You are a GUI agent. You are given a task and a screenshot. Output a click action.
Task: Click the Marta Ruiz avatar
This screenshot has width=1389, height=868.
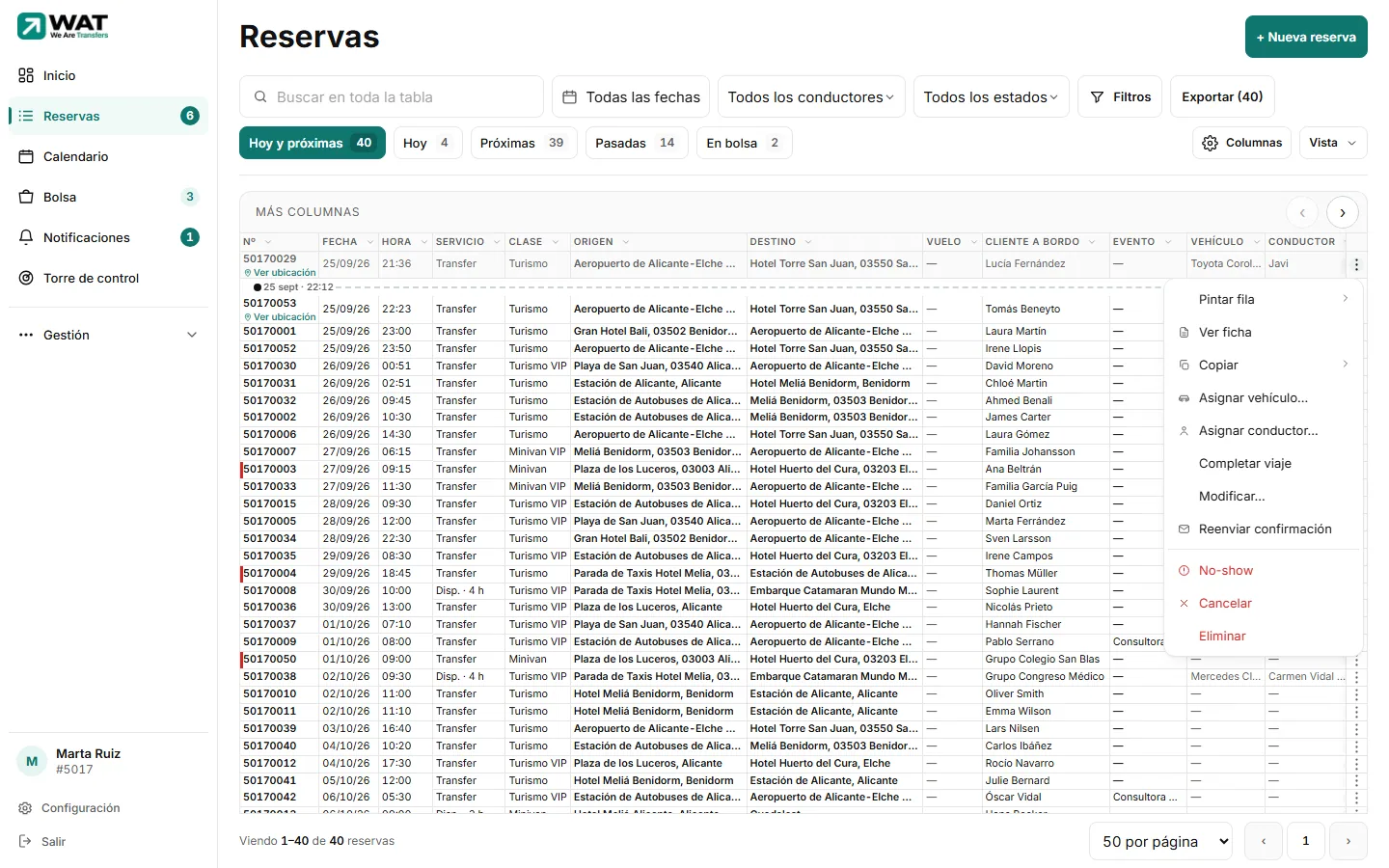32,761
